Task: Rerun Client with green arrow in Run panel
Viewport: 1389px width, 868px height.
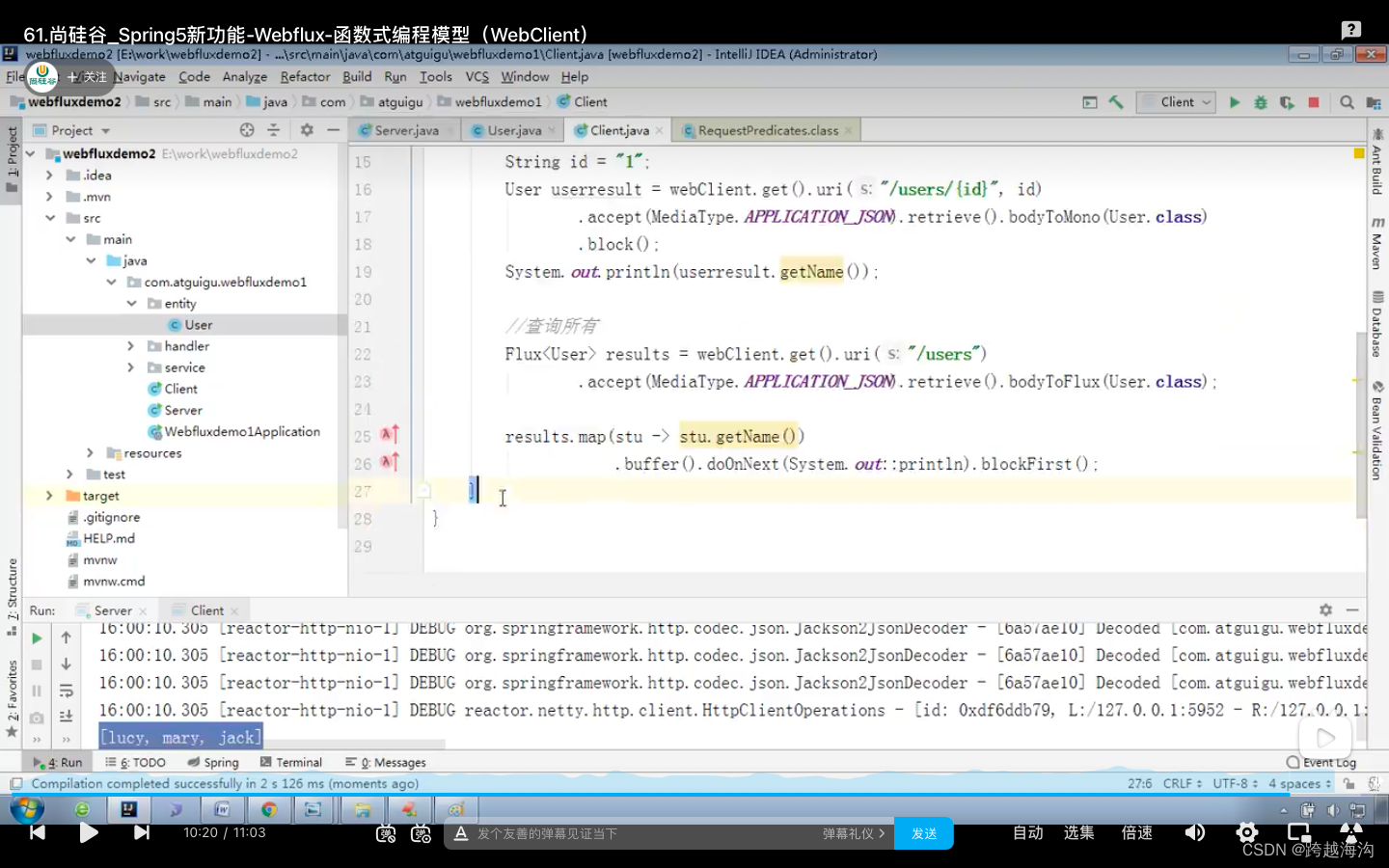Action: [x=37, y=638]
